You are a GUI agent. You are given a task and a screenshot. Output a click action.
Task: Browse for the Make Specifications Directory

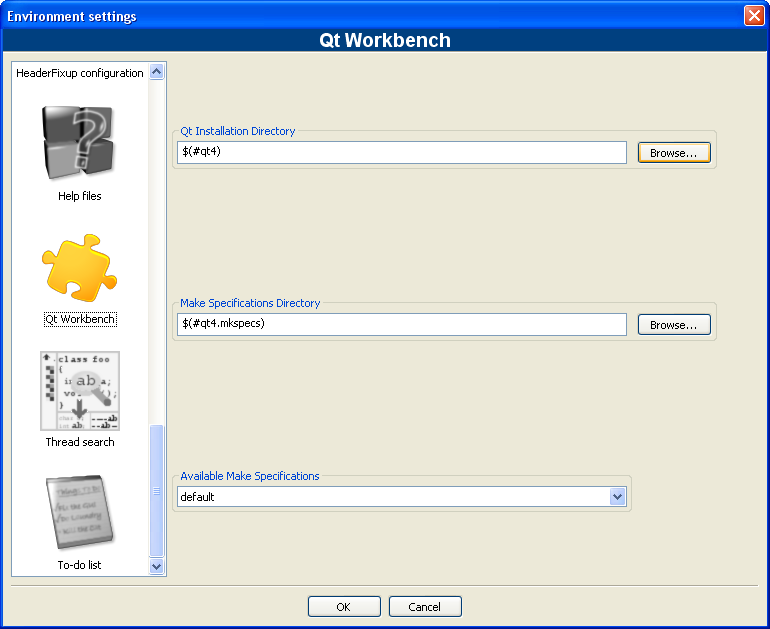[674, 325]
